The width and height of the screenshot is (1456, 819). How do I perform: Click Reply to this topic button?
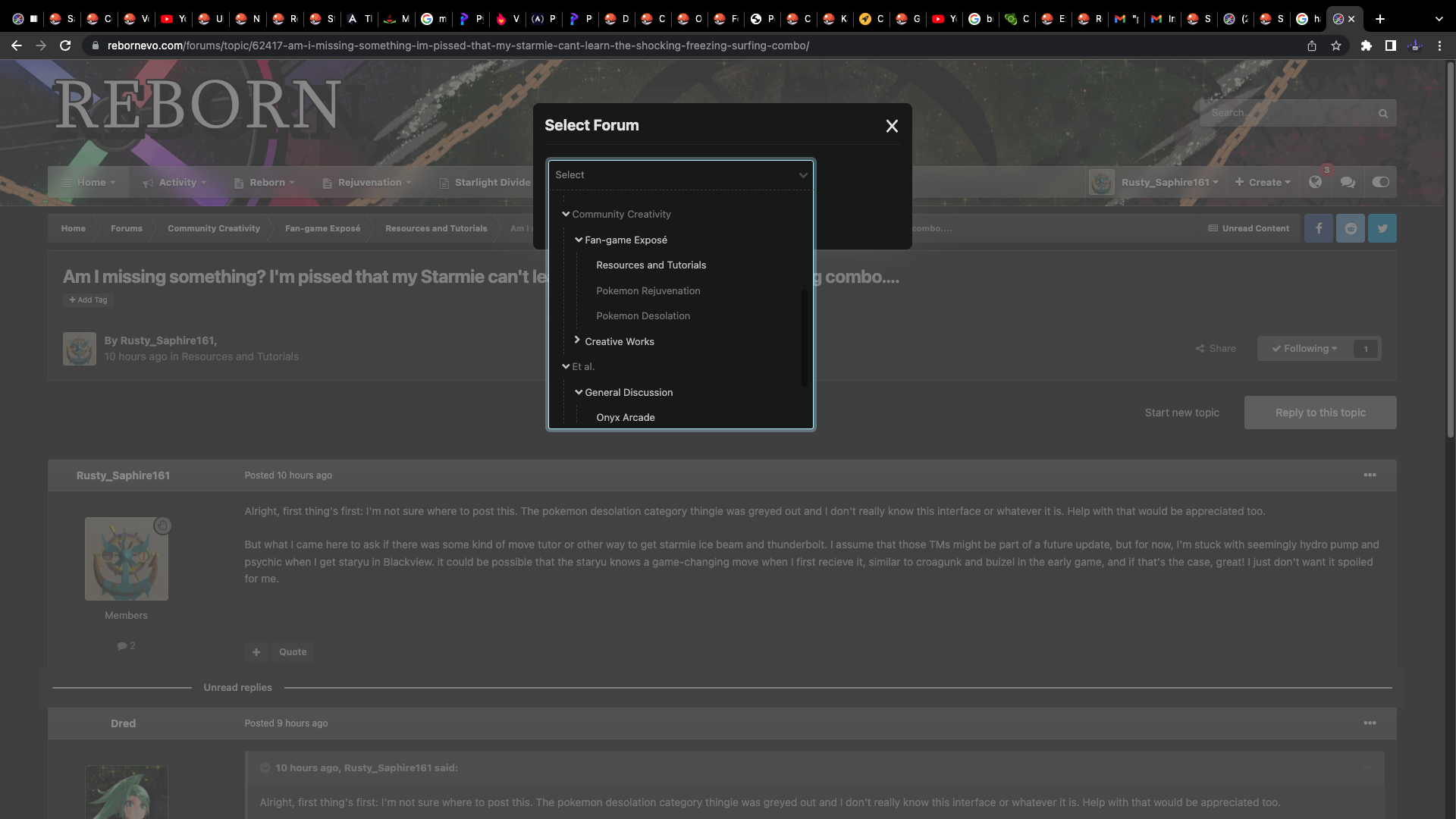[x=1320, y=413]
